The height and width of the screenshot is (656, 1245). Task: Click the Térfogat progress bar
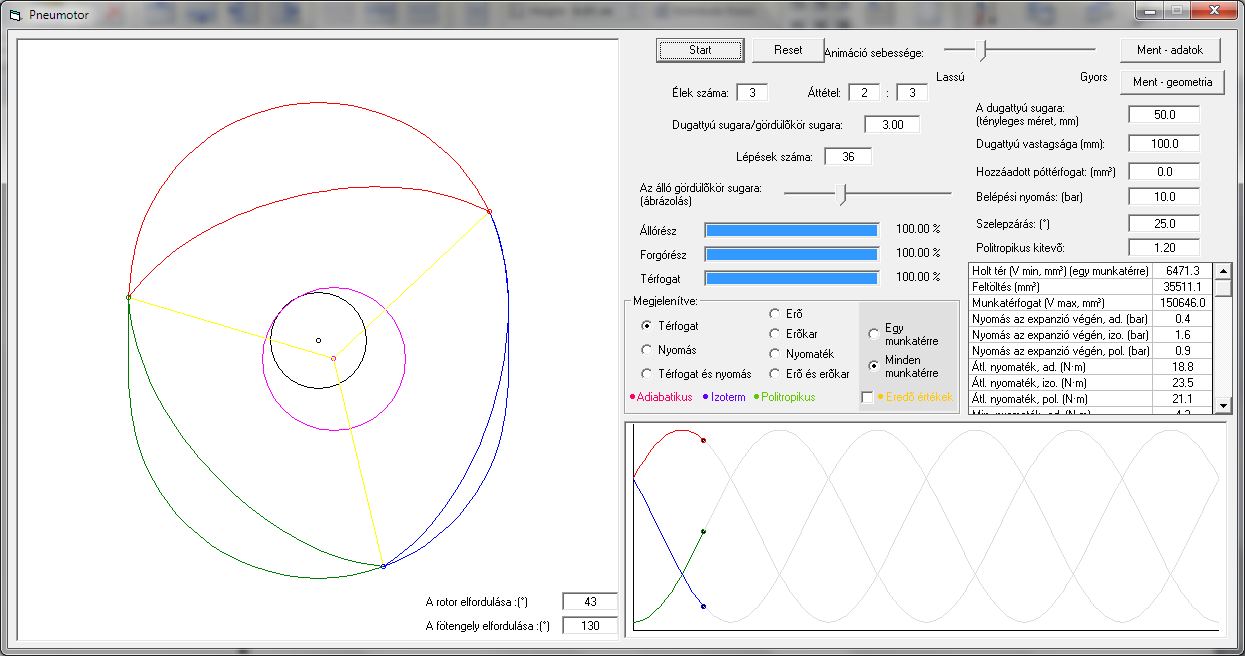coord(792,278)
